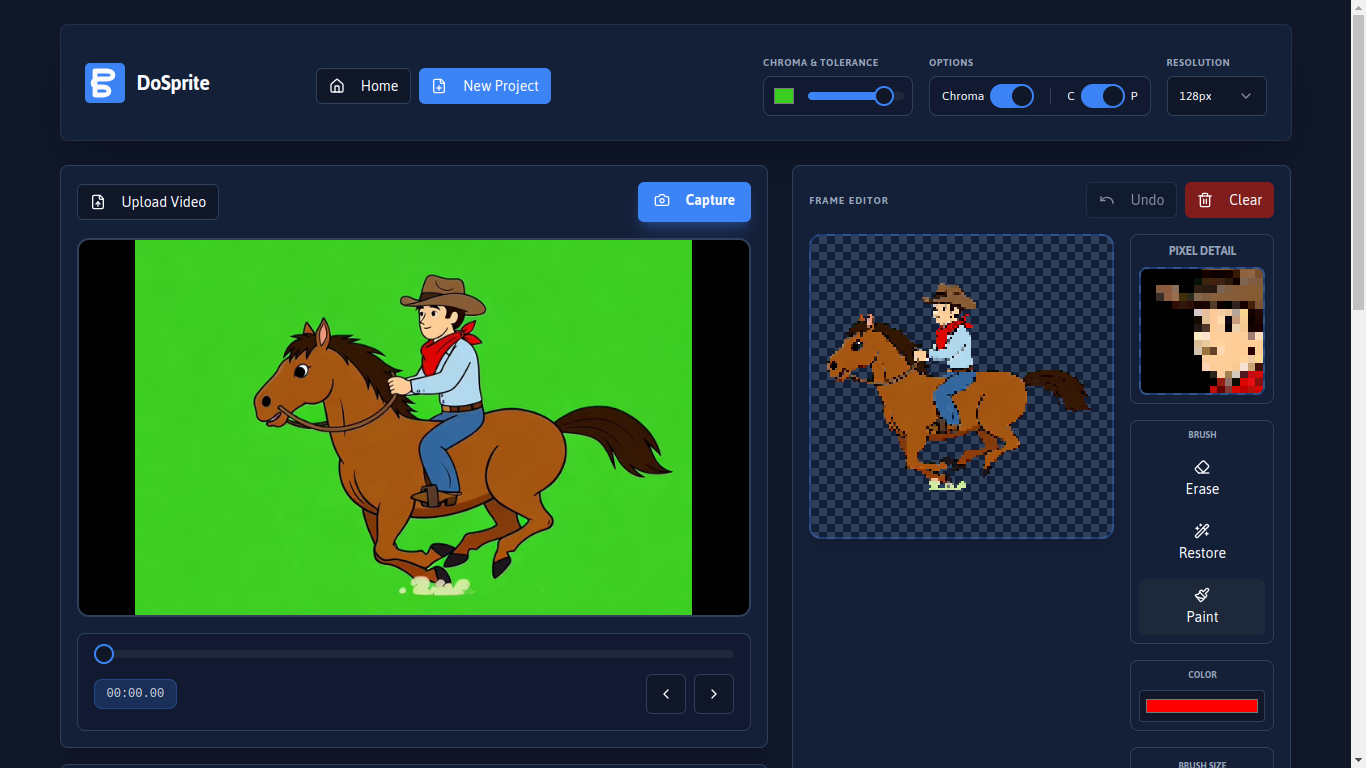Toggle the C/P switch
The height and width of the screenshot is (768, 1366).
tap(1102, 96)
